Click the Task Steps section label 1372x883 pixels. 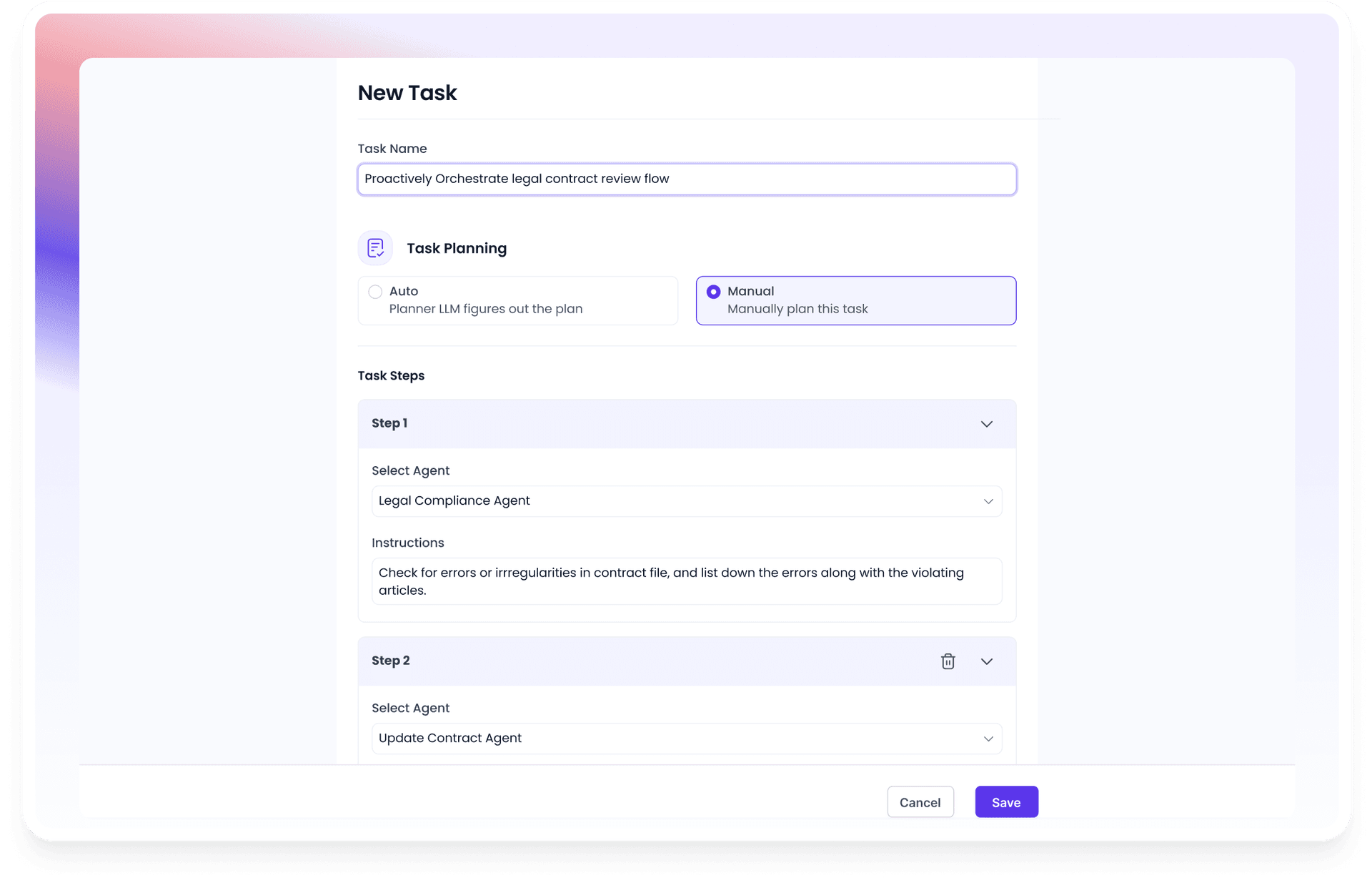391,376
